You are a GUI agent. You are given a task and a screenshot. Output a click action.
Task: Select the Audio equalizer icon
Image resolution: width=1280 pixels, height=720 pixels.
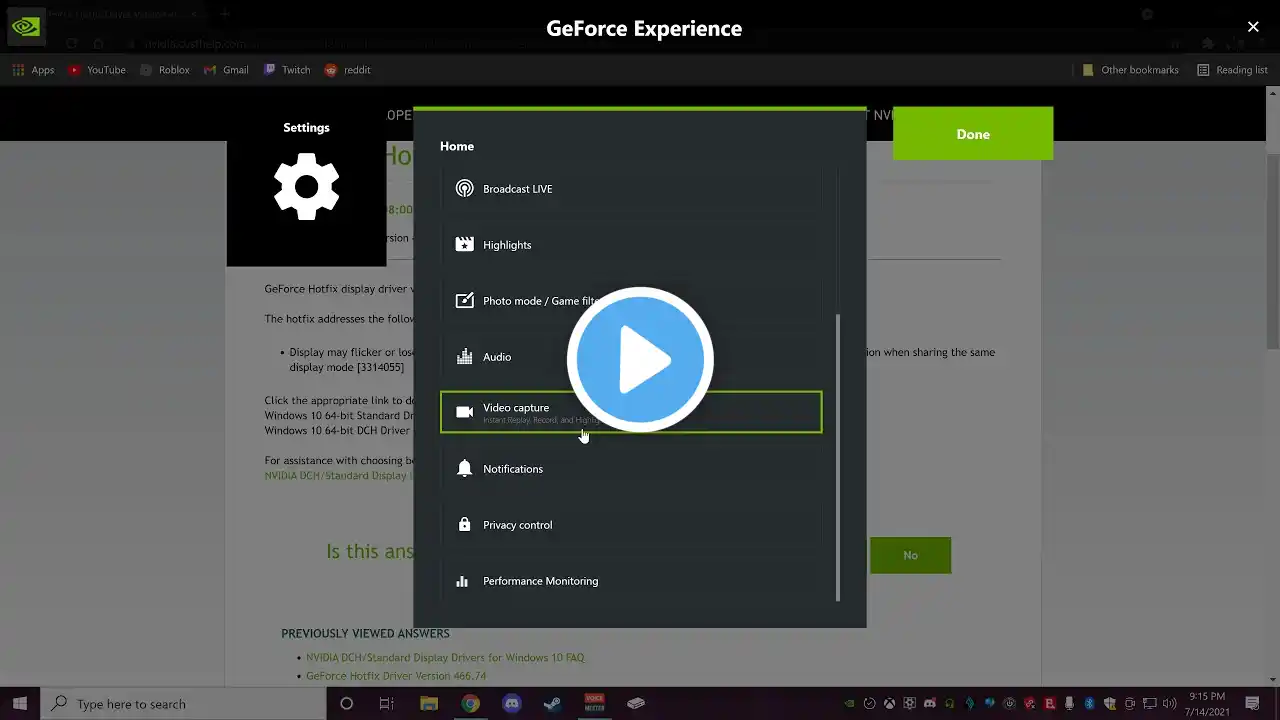click(464, 357)
